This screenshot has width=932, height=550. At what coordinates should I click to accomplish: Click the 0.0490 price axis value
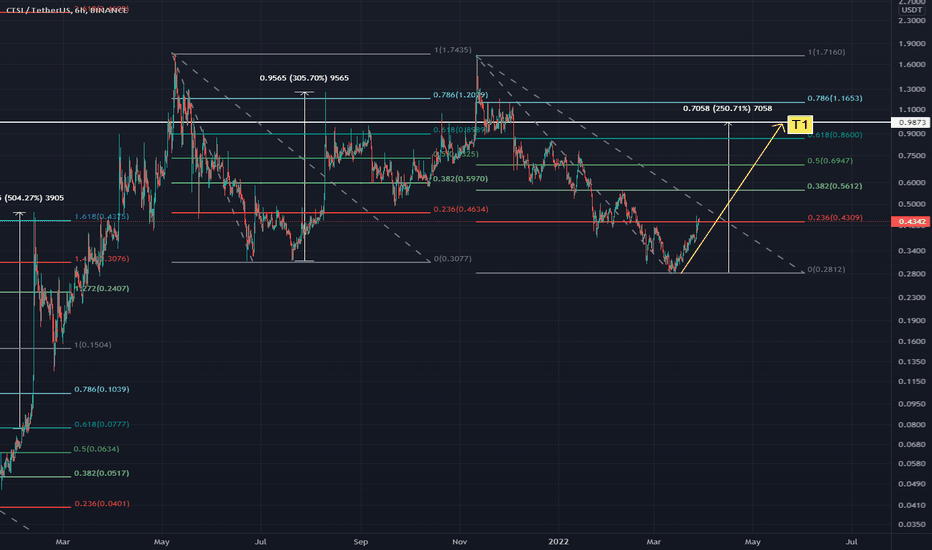pos(912,483)
